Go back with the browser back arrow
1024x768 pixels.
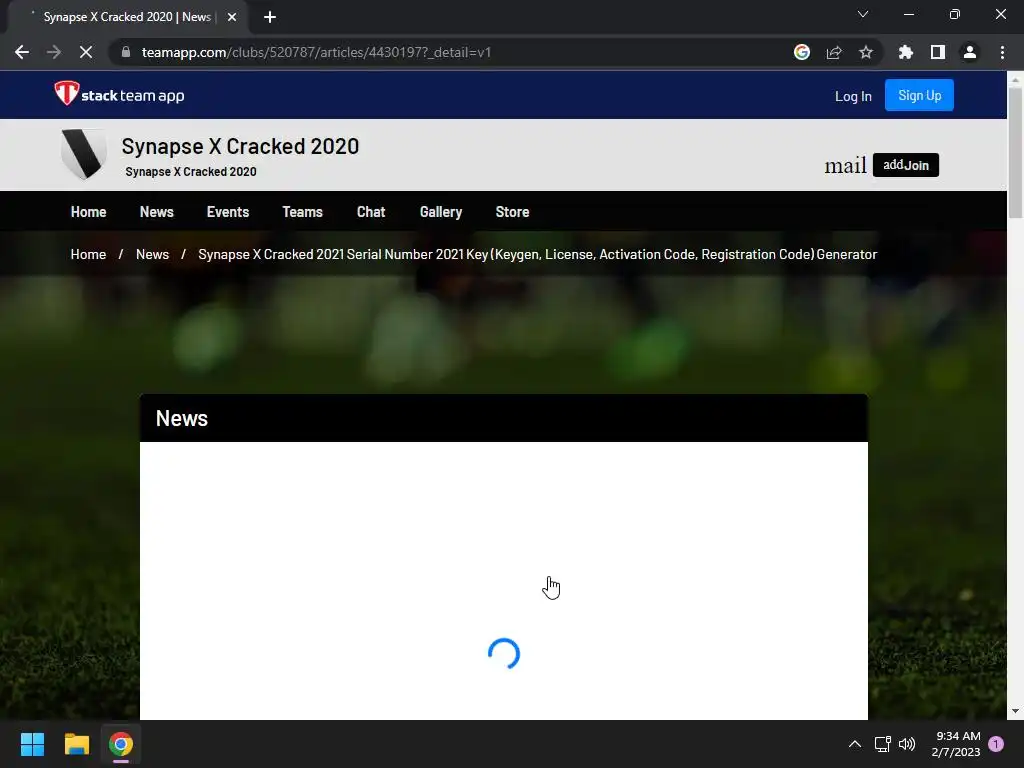22,52
